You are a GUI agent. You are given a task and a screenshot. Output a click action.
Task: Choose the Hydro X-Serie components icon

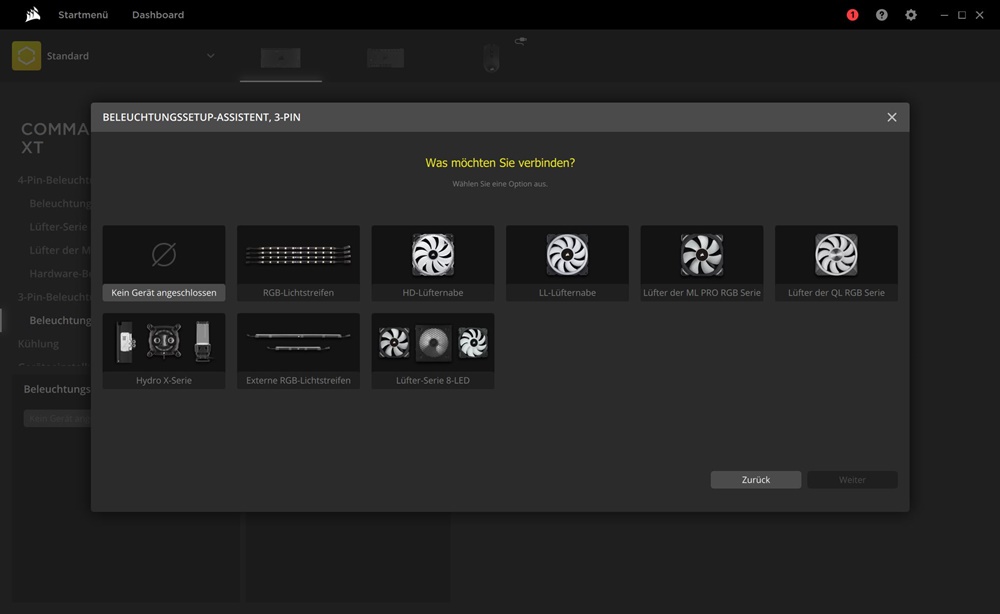point(164,342)
